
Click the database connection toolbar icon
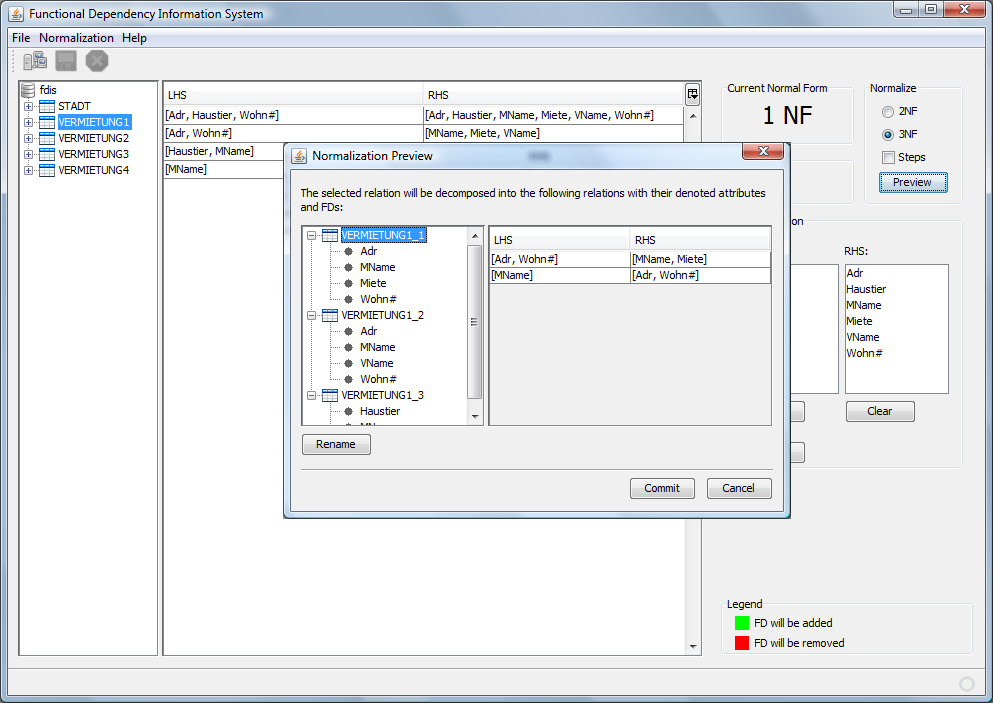[x=35, y=61]
